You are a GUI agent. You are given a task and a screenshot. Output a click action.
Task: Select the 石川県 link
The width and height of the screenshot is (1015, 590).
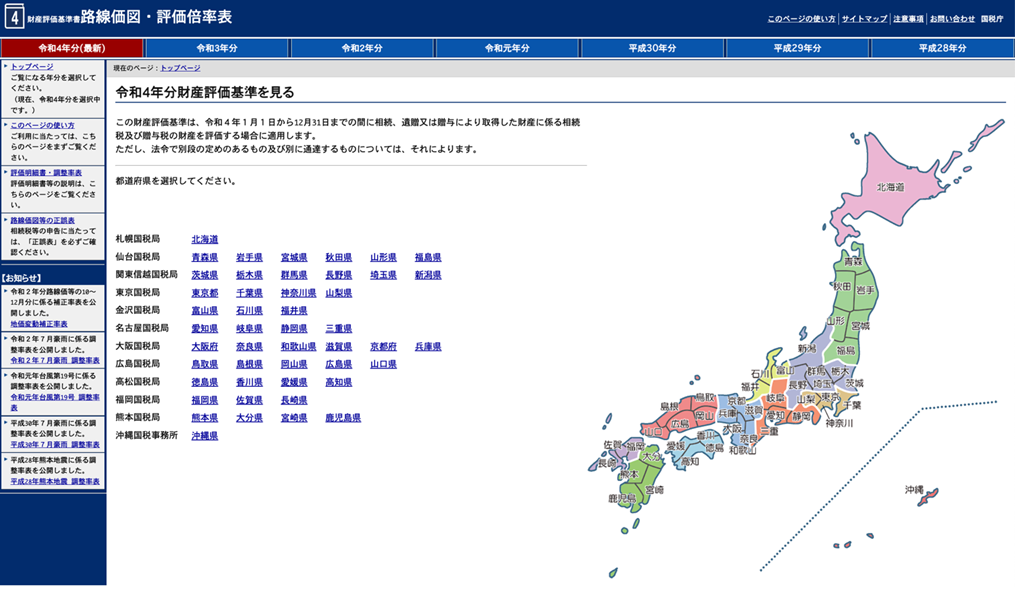click(249, 311)
